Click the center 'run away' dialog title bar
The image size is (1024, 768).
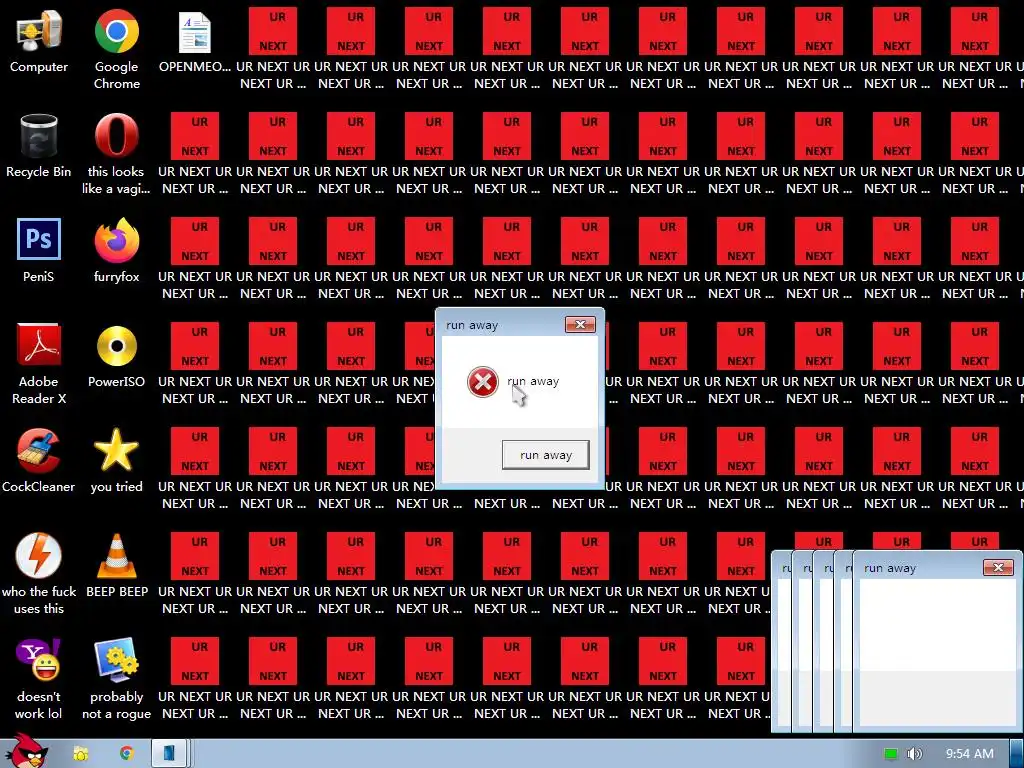[500, 325]
